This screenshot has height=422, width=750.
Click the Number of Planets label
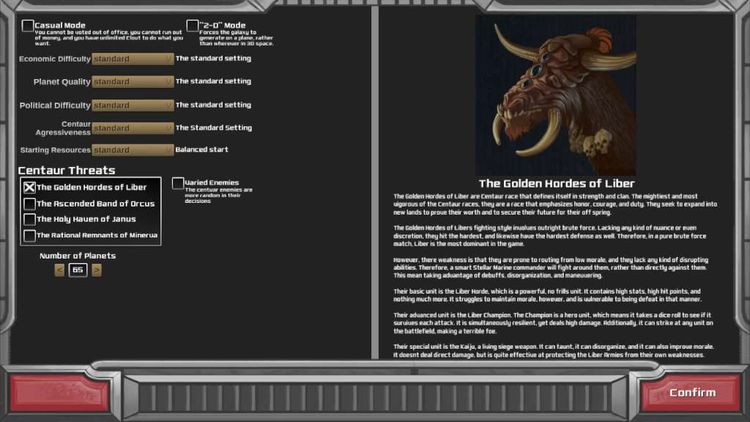[x=77, y=256]
